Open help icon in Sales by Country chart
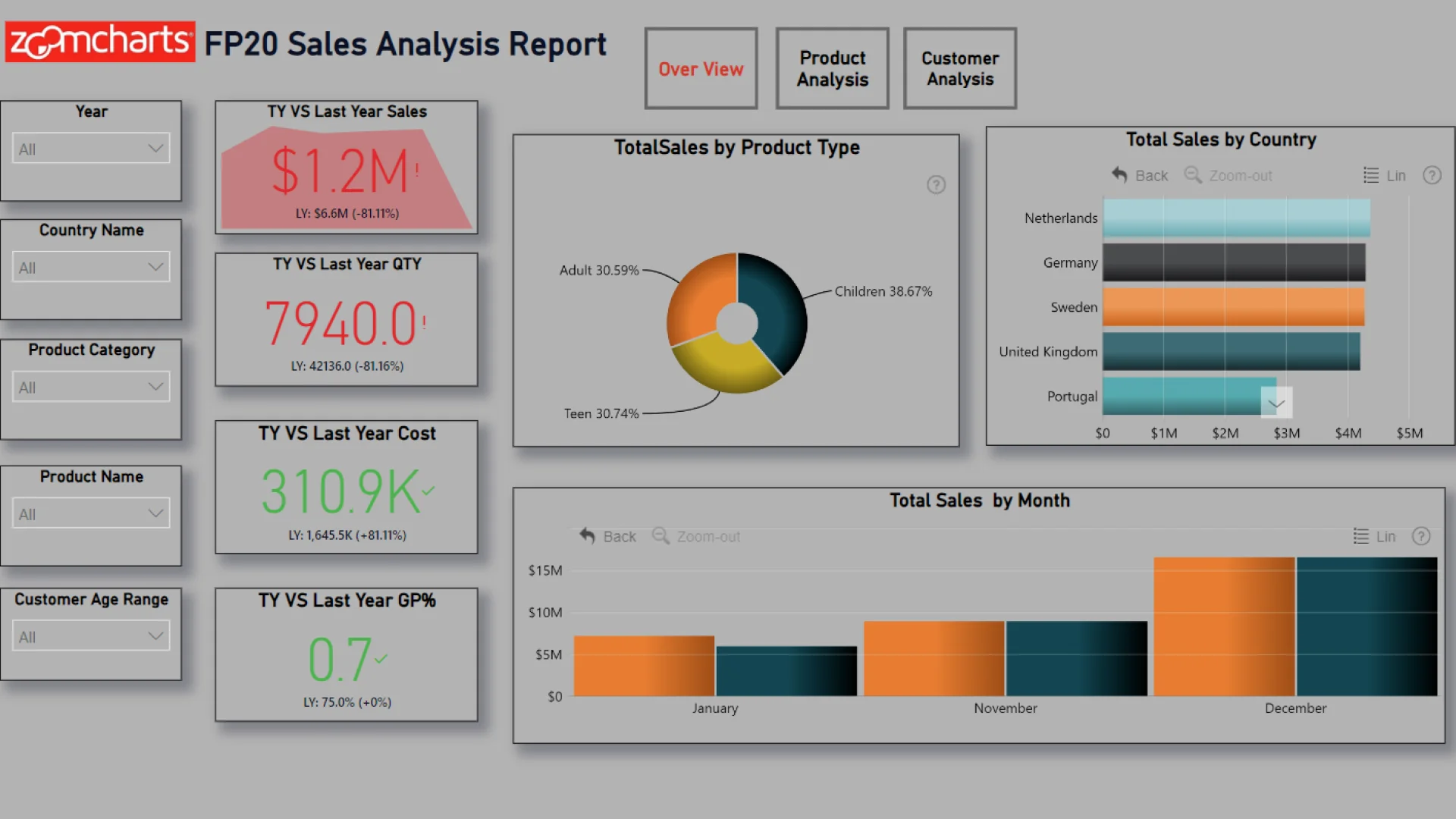Image resolution: width=1456 pixels, height=819 pixels. pos(1432,175)
